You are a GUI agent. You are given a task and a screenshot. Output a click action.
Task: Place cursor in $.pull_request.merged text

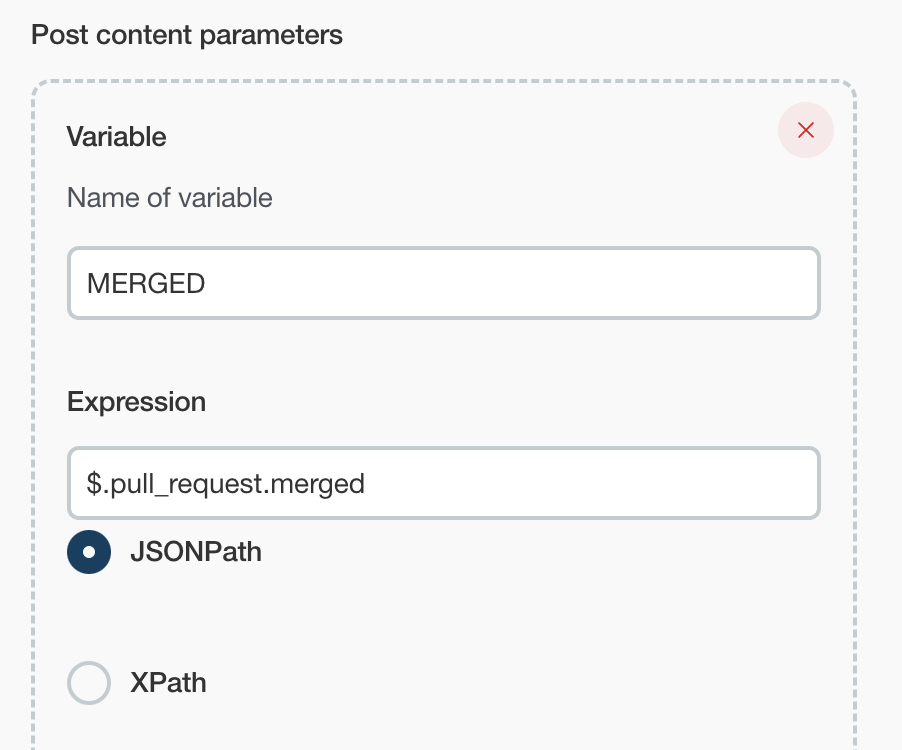pos(226,484)
